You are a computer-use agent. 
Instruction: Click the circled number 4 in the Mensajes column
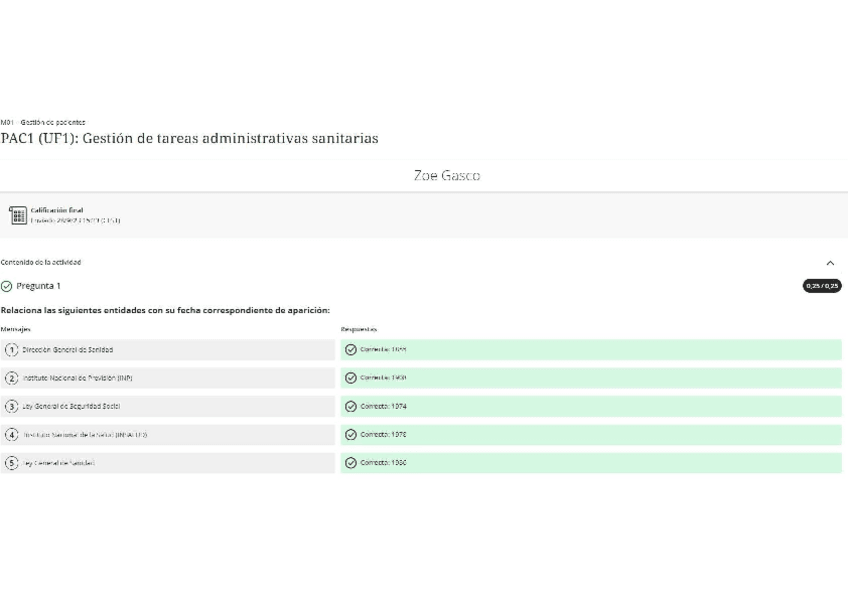tap(12, 435)
